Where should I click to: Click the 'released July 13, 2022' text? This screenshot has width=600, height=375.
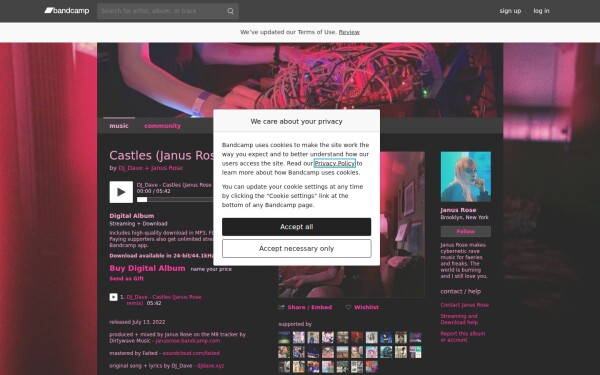pyautogui.click(x=137, y=322)
